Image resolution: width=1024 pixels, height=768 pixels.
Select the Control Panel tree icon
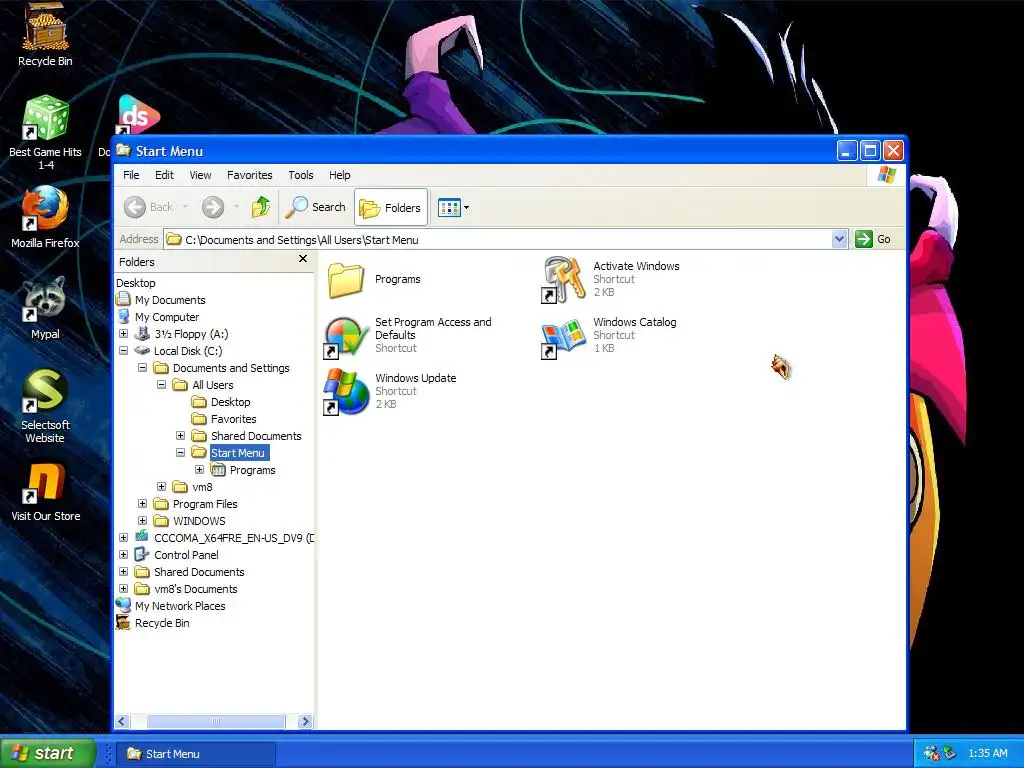click(142, 554)
